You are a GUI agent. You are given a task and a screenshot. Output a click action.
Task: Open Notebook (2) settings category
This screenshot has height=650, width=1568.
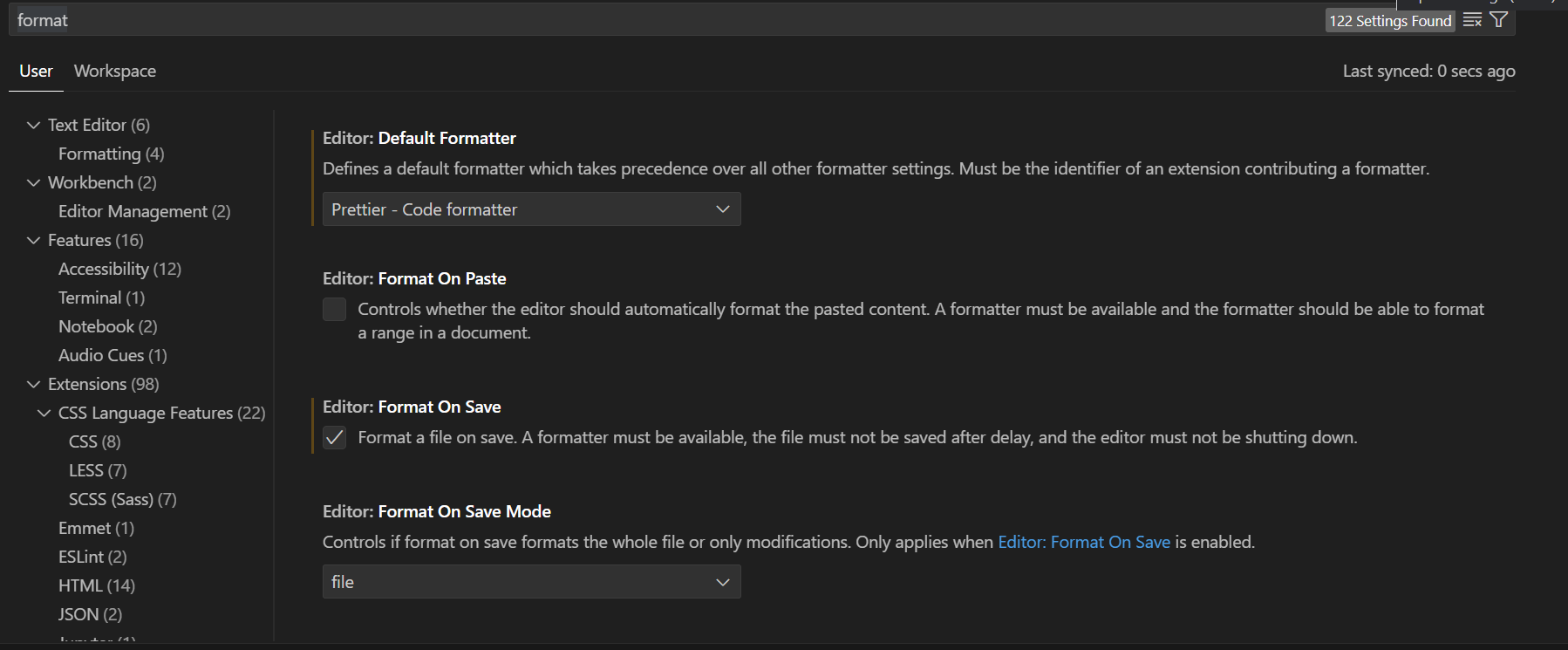tap(108, 326)
